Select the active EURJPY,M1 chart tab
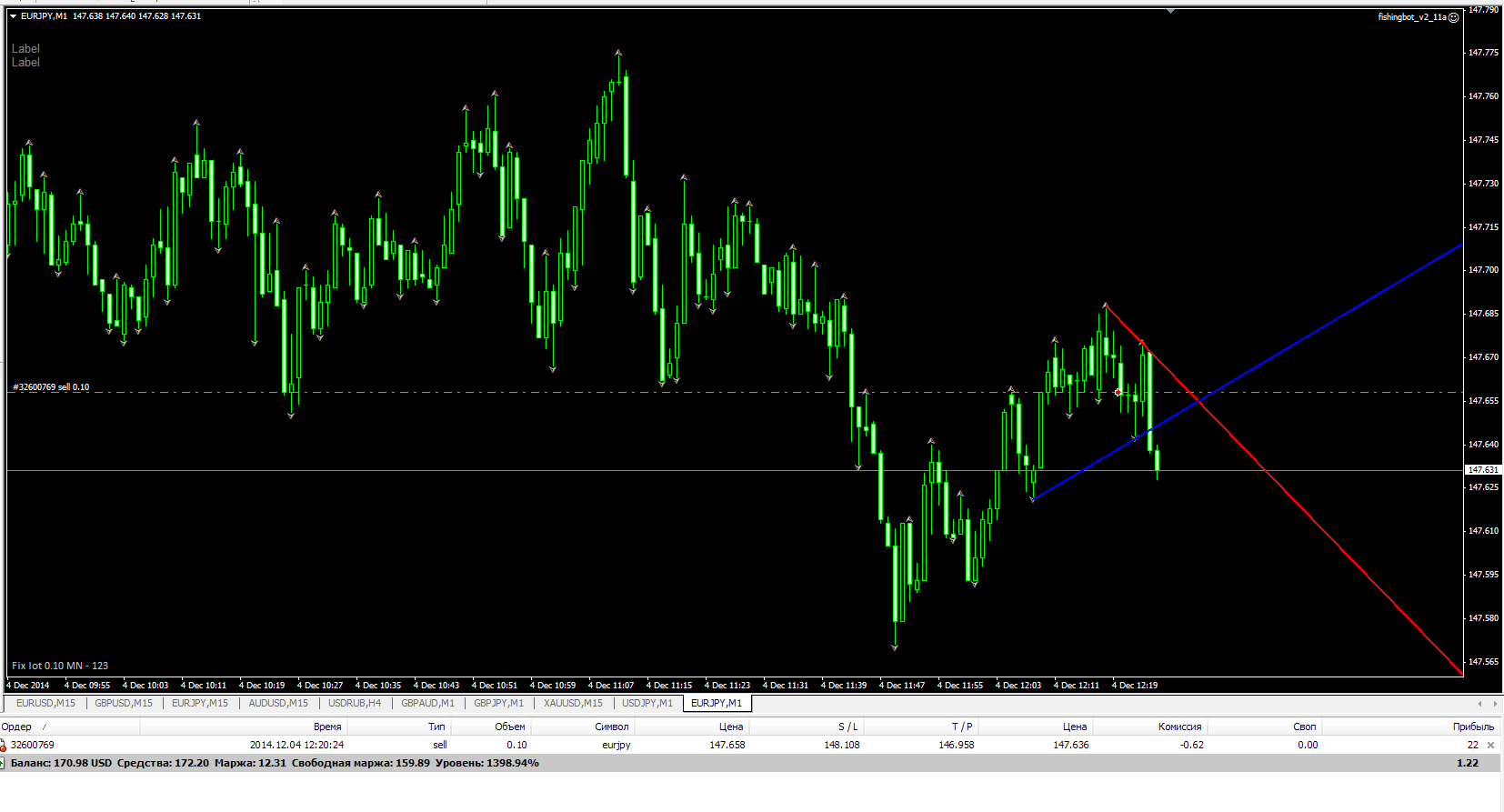1504x812 pixels. pyautogui.click(x=717, y=703)
